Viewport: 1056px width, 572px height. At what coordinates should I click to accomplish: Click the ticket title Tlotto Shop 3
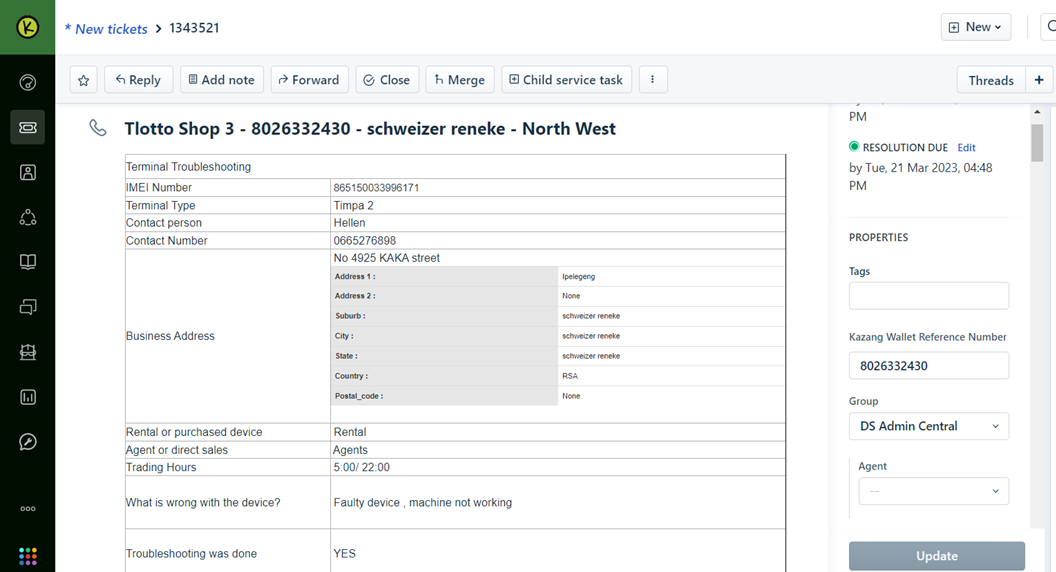370,129
